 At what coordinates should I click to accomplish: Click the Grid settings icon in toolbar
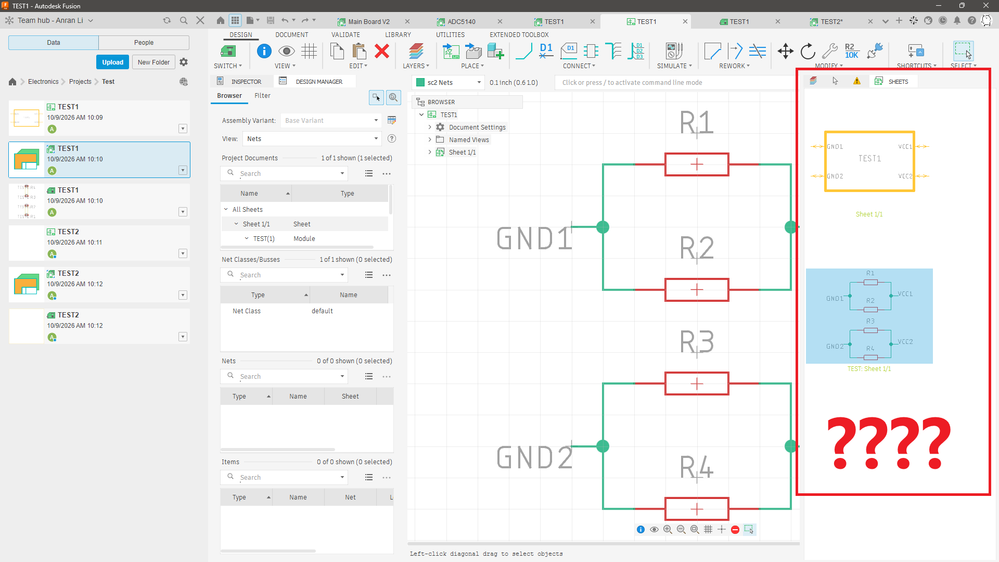click(309, 51)
